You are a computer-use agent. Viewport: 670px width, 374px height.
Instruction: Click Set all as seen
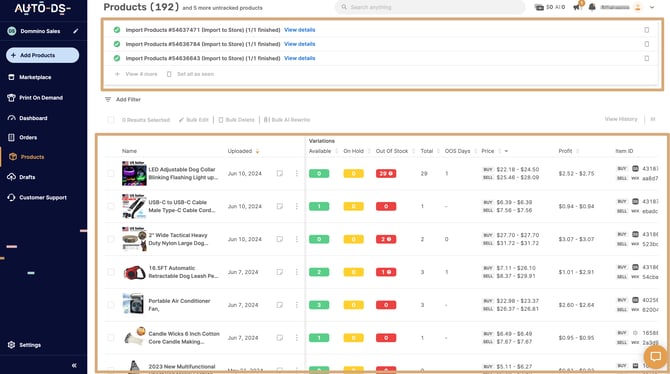click(190, 74)
